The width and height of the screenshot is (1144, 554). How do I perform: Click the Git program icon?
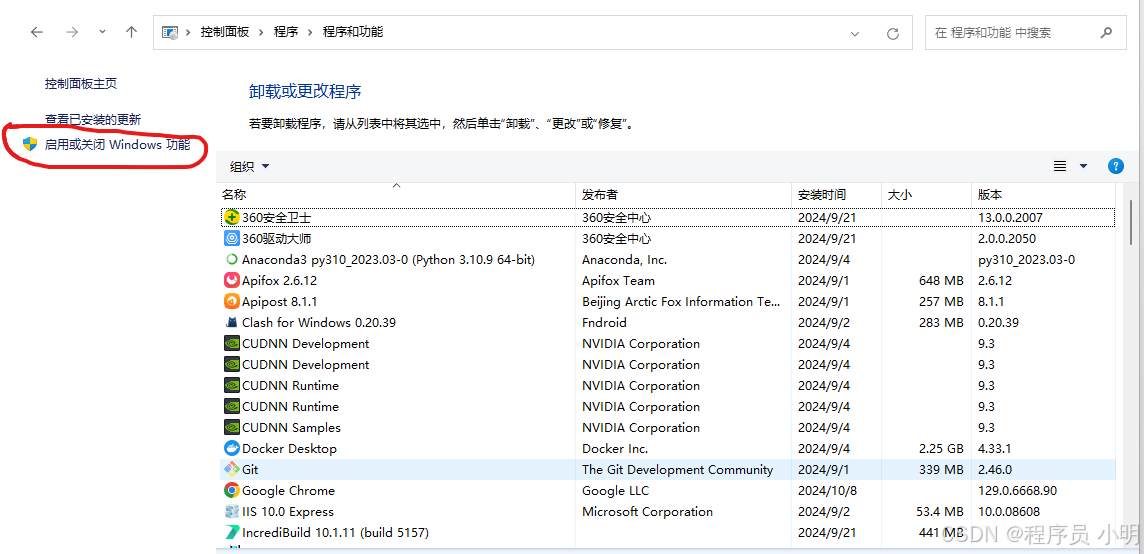231,469
